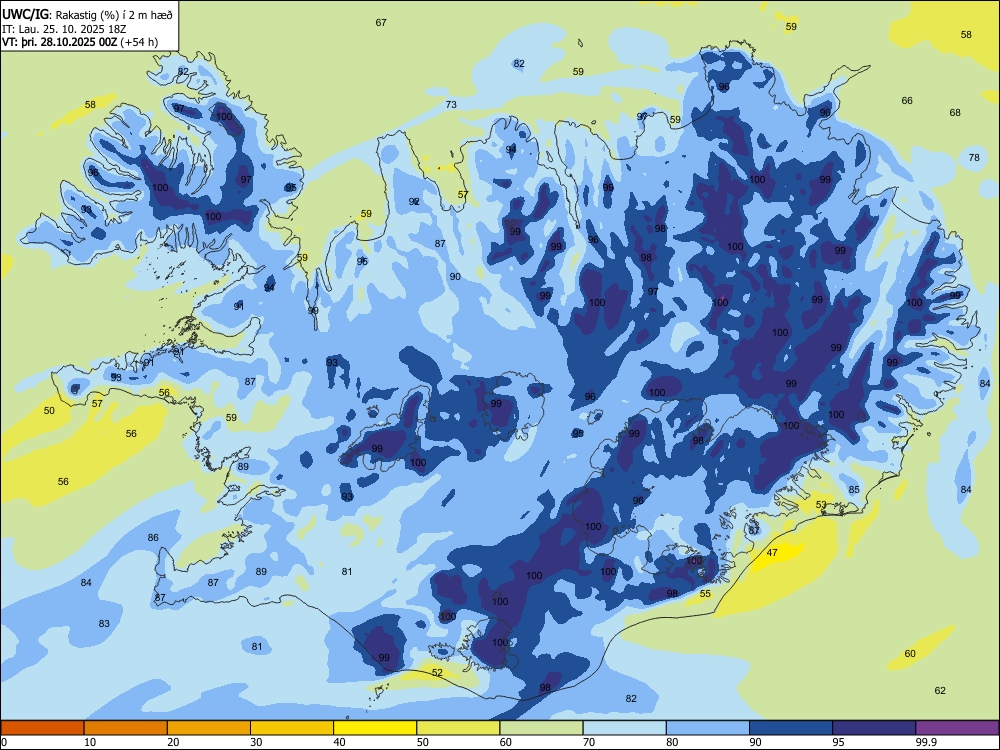This screenshot has width=1000, height=750.
Task: Select the 'IT: Lau. 25. 10. 2025 18Z' line
Action: click(65, 29)
